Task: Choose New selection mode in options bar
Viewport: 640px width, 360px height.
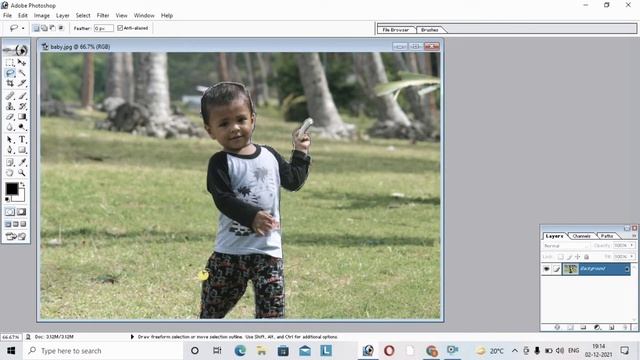Action: [36, 28]
